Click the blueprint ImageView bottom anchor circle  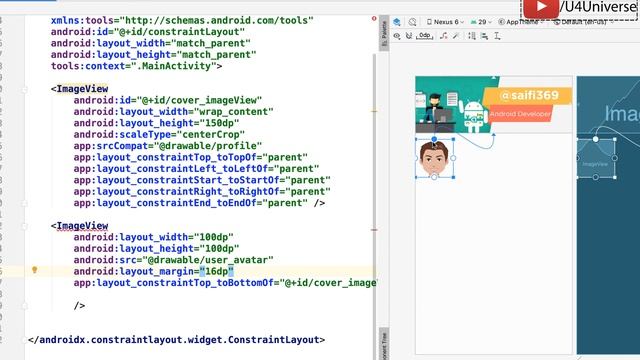point(596,177)
